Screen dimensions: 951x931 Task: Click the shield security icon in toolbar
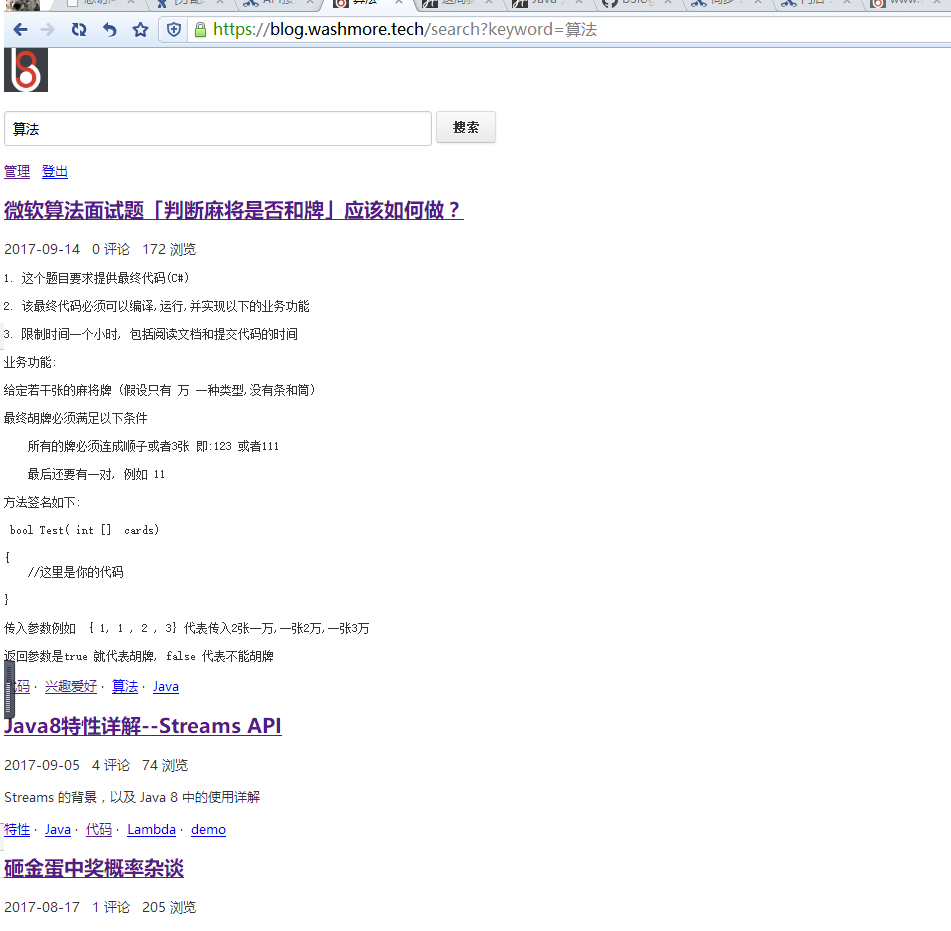pyautogui.click(x=172, y=29)
